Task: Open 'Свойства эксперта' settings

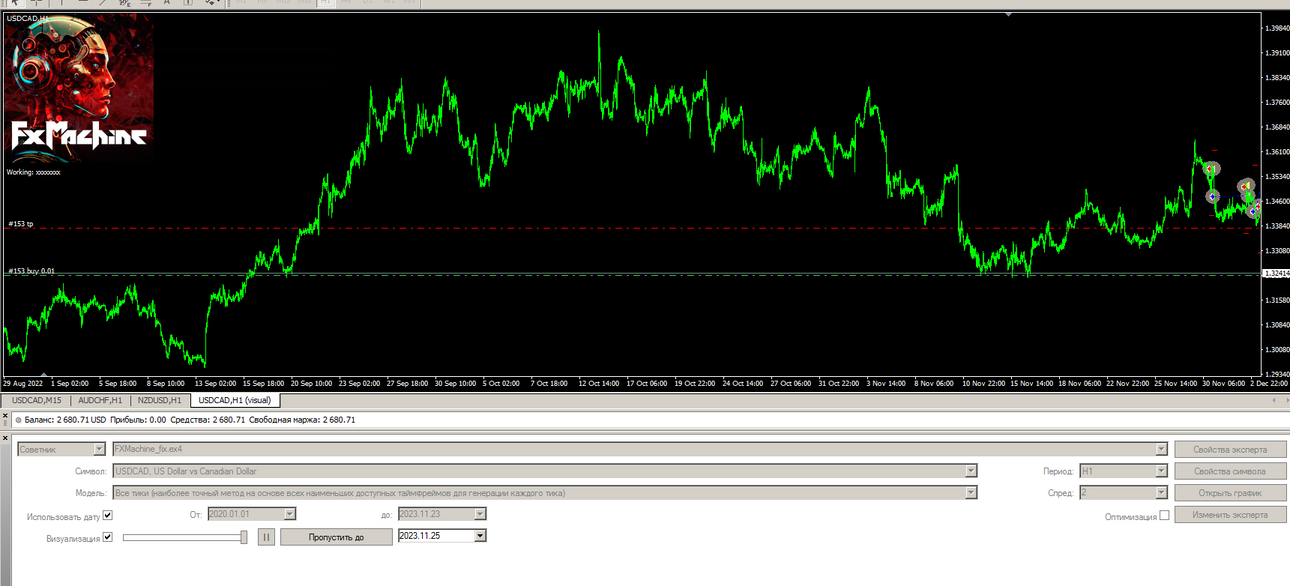Action: tap(1230, 449)
